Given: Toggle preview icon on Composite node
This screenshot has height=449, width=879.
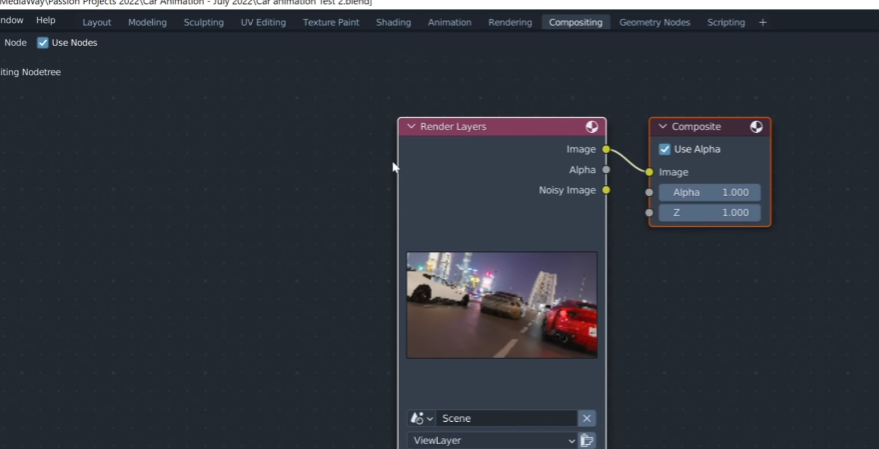Looking at the screenshot, I should pos(756,127).
